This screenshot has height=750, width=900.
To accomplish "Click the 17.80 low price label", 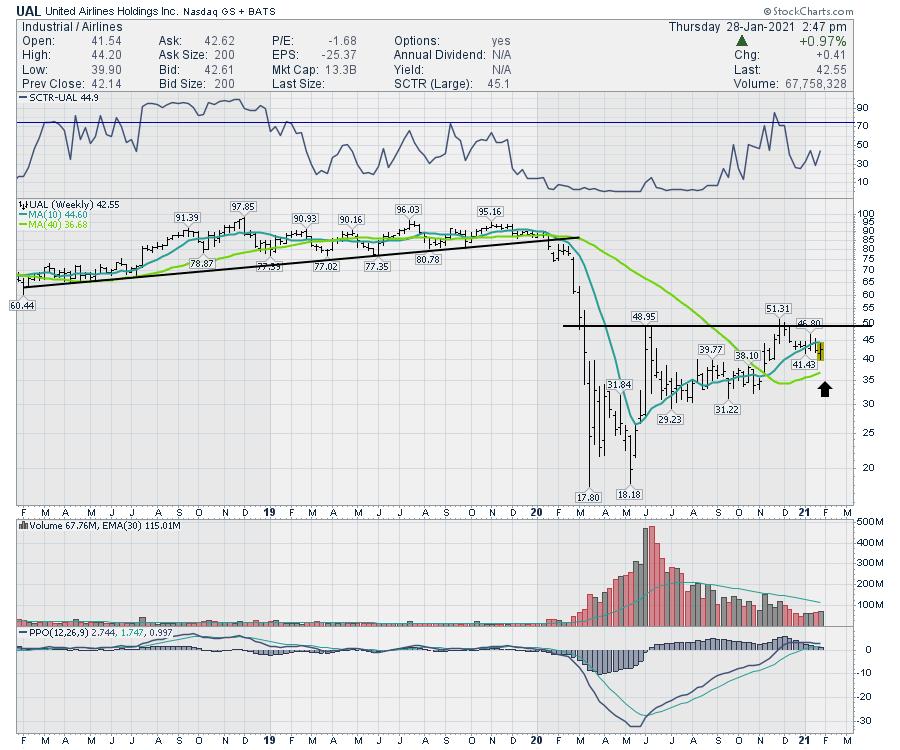I will click(588, 497).
